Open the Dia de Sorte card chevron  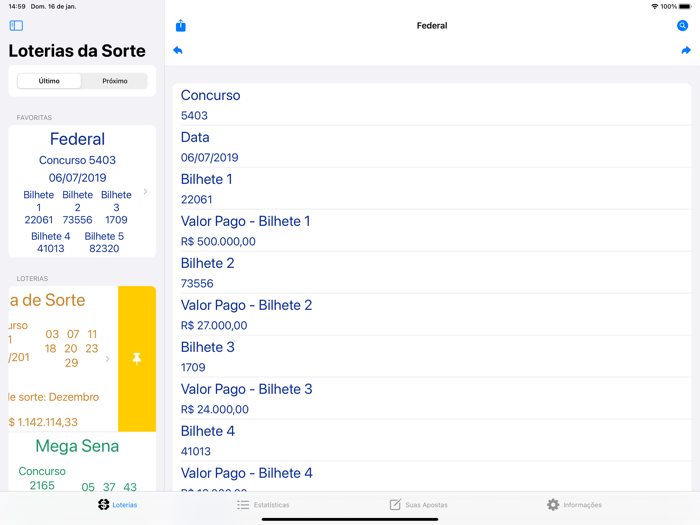tap(107, 359)
